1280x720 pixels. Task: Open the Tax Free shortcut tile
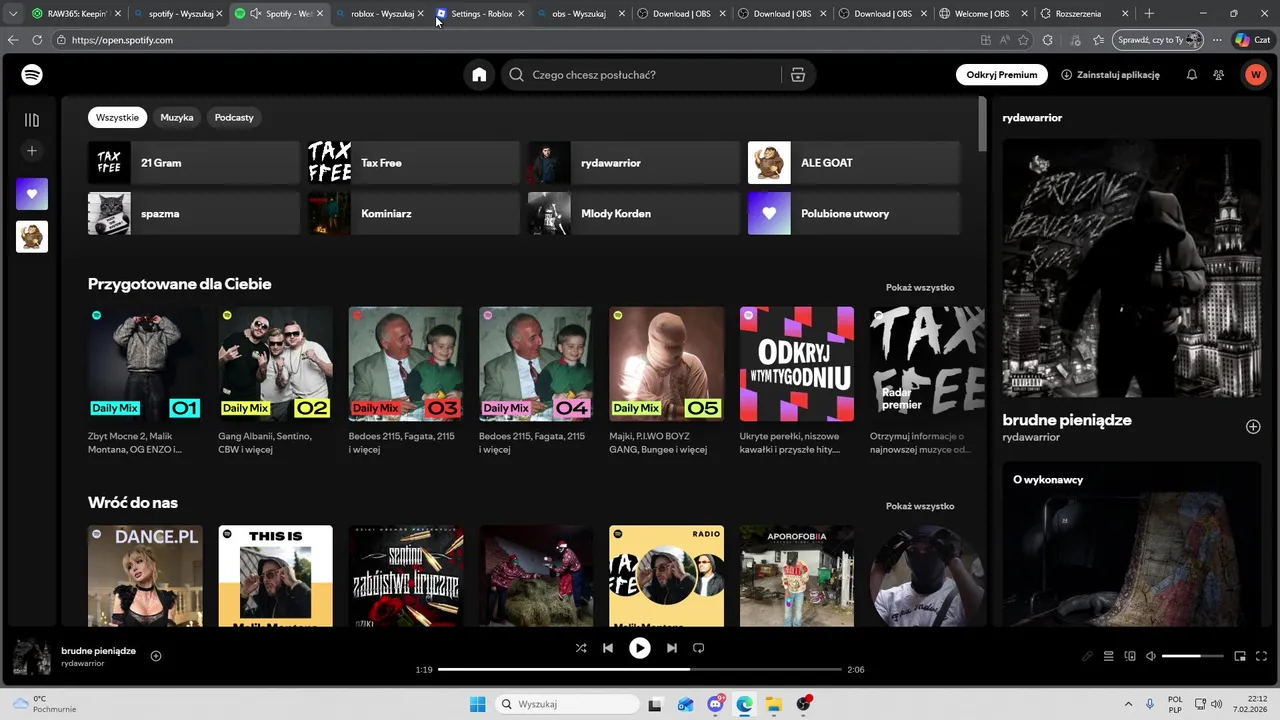tap(414, 163)
